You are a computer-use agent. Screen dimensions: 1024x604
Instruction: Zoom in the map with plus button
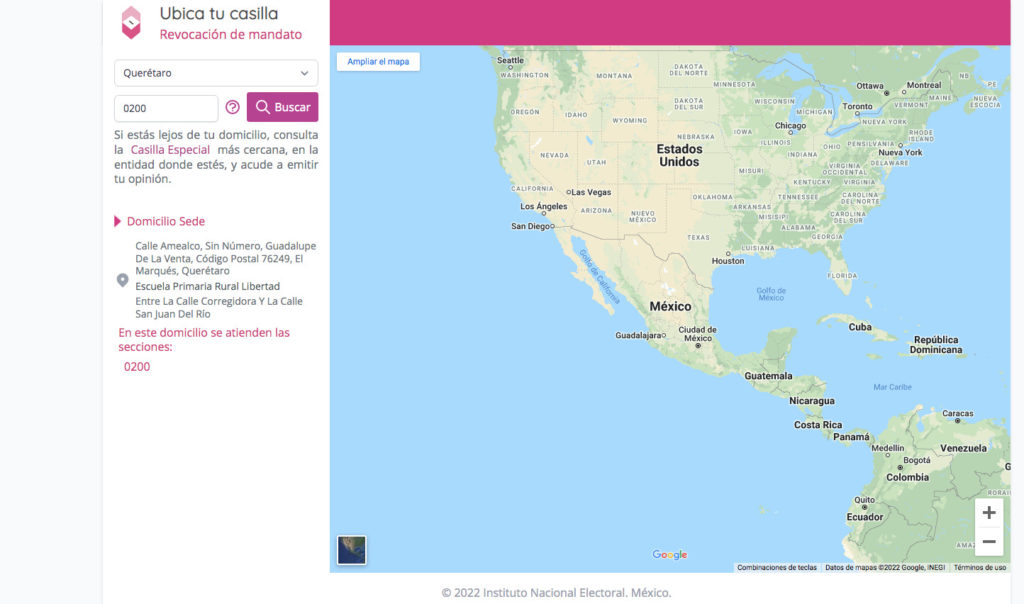[989, 513]
